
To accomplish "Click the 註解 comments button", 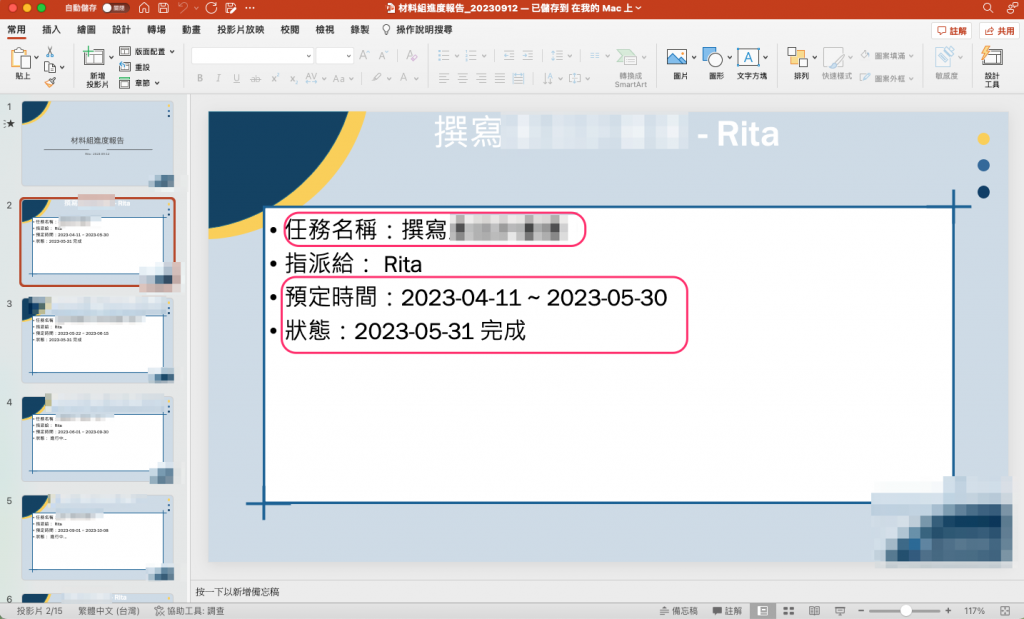I will pyautogui.click(x=952, y=31).
